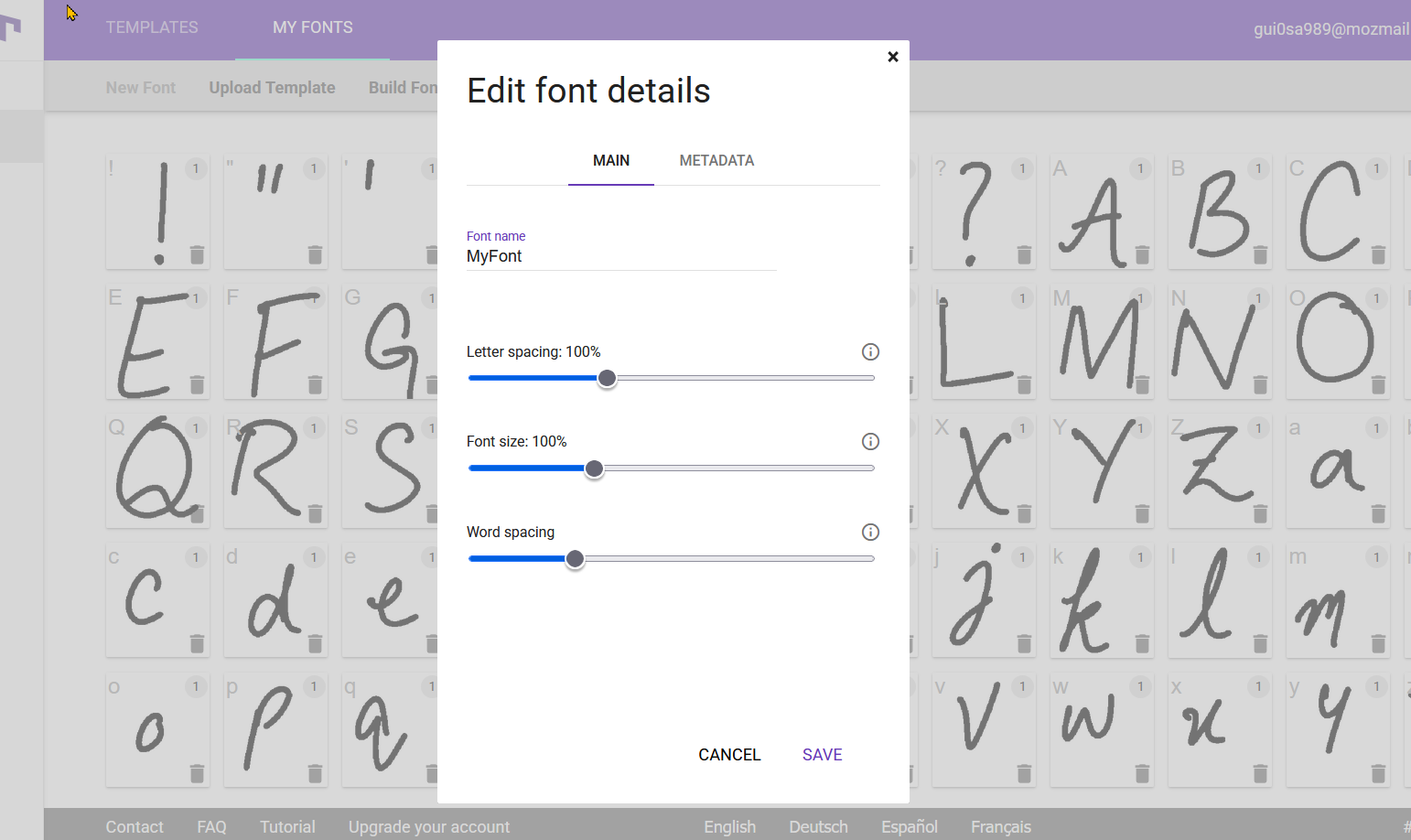Delete the uppercase B glyph

(x=1260, y=254)
